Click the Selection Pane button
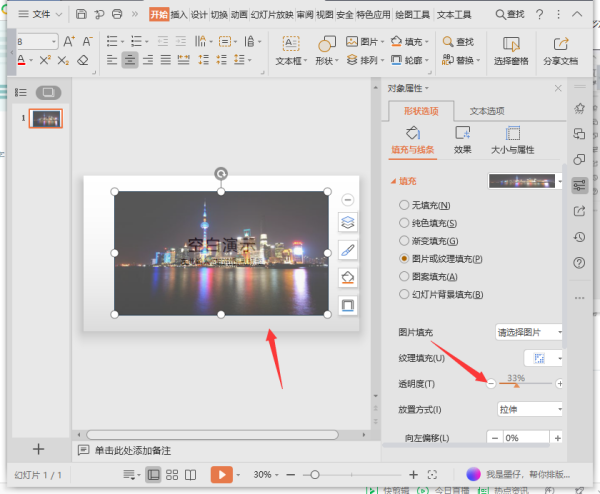The width and height of the screenshot is (600, 494). [x=511, y=50]
